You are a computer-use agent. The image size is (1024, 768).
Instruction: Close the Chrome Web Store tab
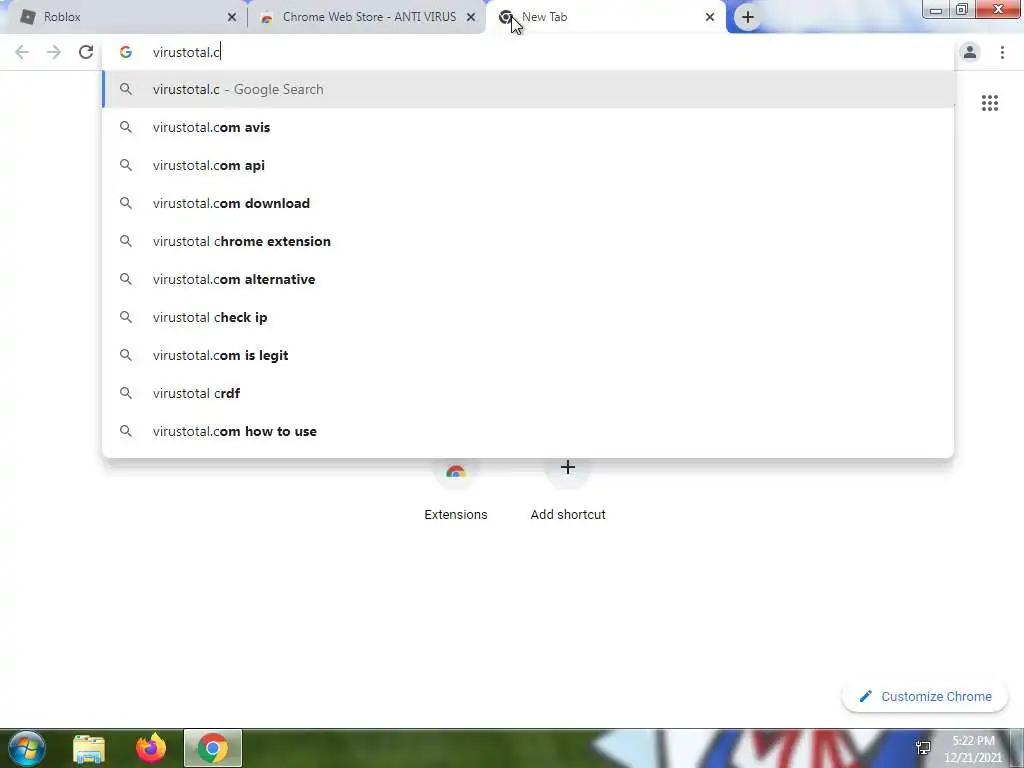click(471, 18)
